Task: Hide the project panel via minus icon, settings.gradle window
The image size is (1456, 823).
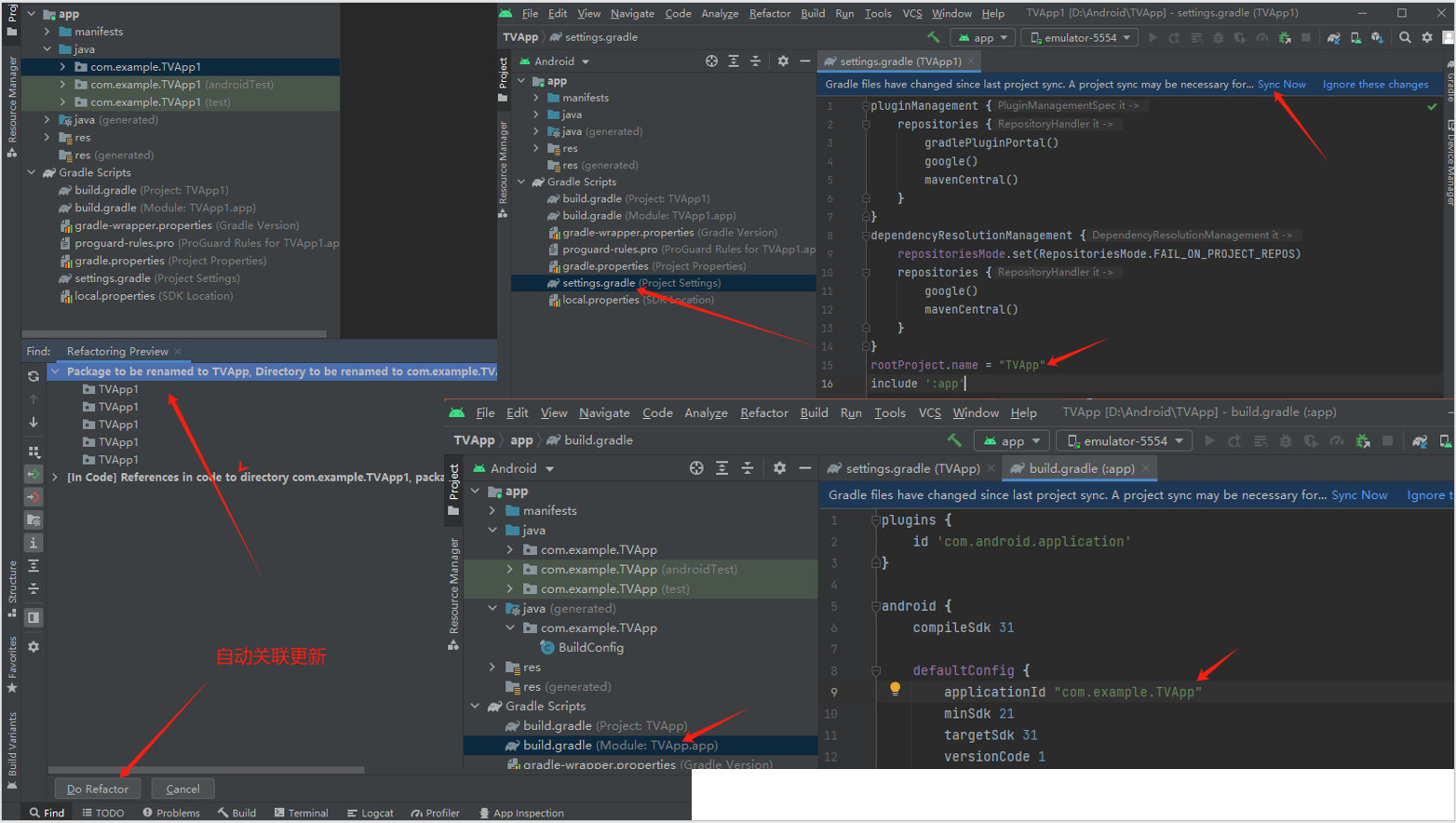Action: click(804, 61)
